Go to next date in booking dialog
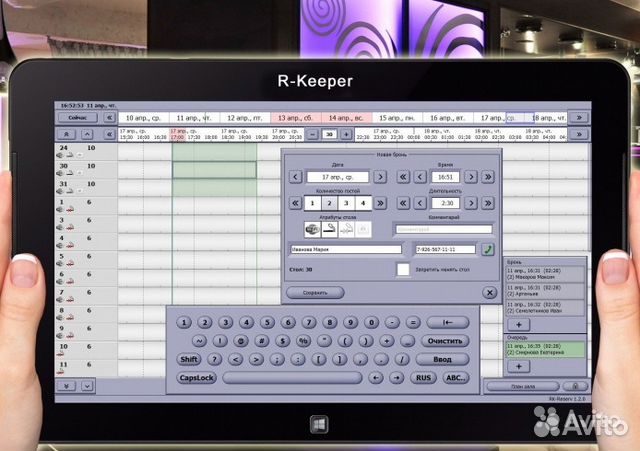 (380, 177)
